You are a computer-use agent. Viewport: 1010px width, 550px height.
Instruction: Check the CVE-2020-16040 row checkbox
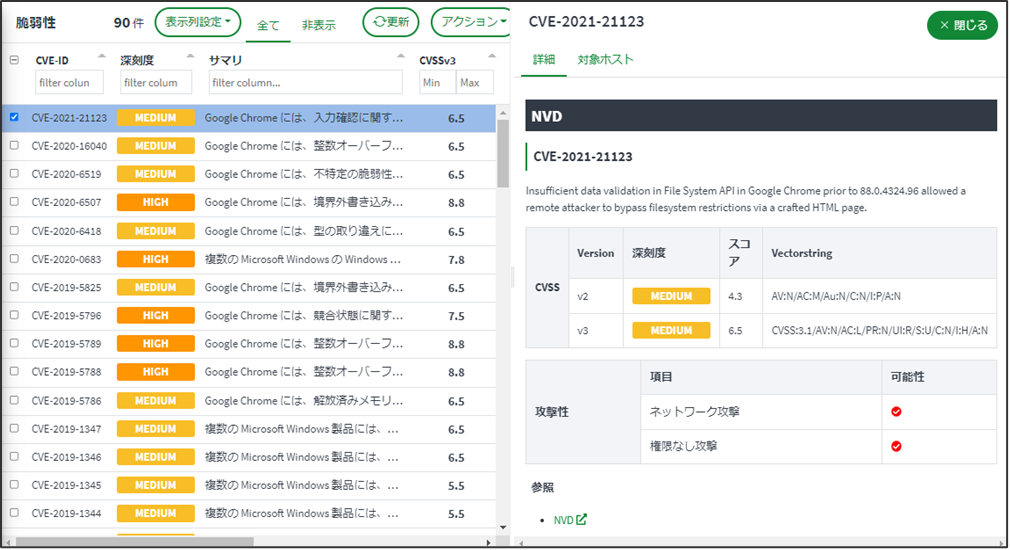14,145
